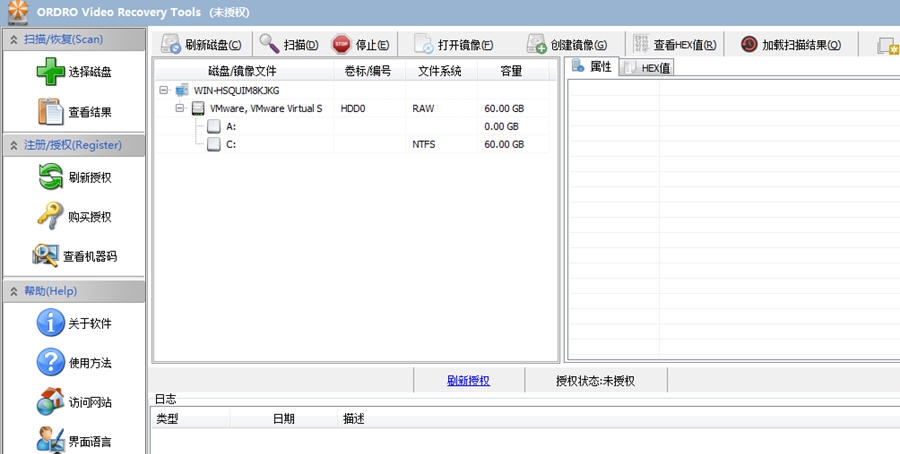
Task: Click the 容量 column header
Action: click(511, 71)
